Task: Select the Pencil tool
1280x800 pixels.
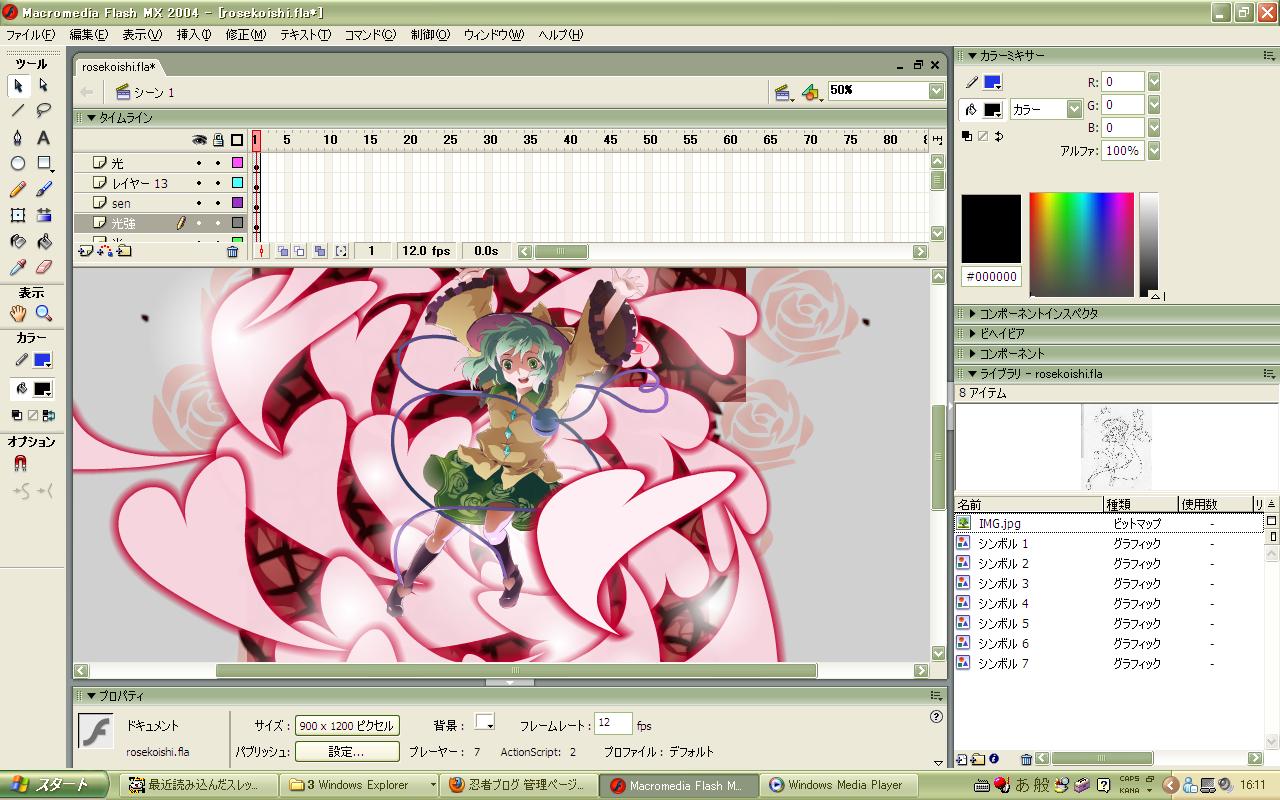Action: point(18,190)
